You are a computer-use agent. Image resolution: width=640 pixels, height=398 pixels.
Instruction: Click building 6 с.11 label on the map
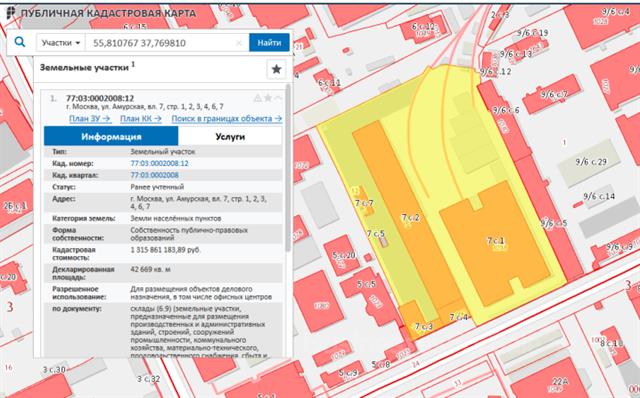click(329, 83)
